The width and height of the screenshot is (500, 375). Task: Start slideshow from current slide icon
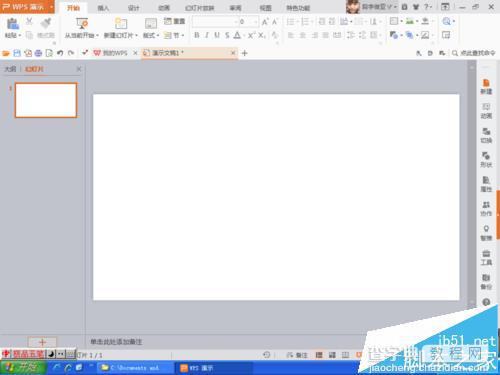point(82,24)
